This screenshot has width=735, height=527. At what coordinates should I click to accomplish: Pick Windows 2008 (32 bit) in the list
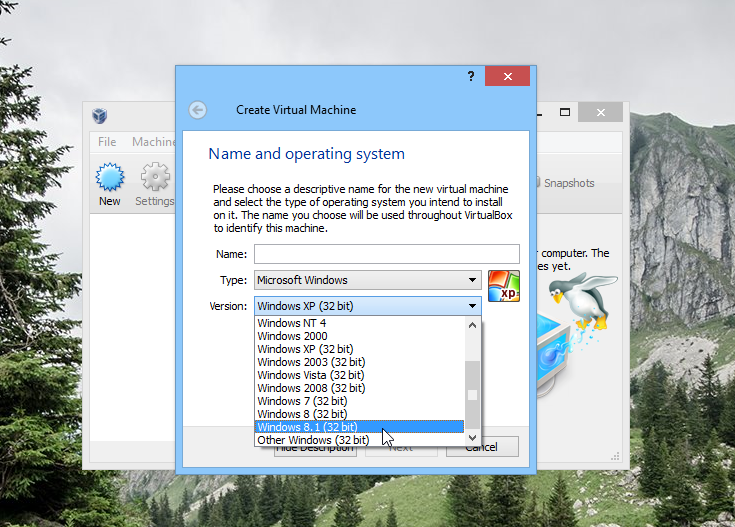pyautogui.click(x=360, y=388)
